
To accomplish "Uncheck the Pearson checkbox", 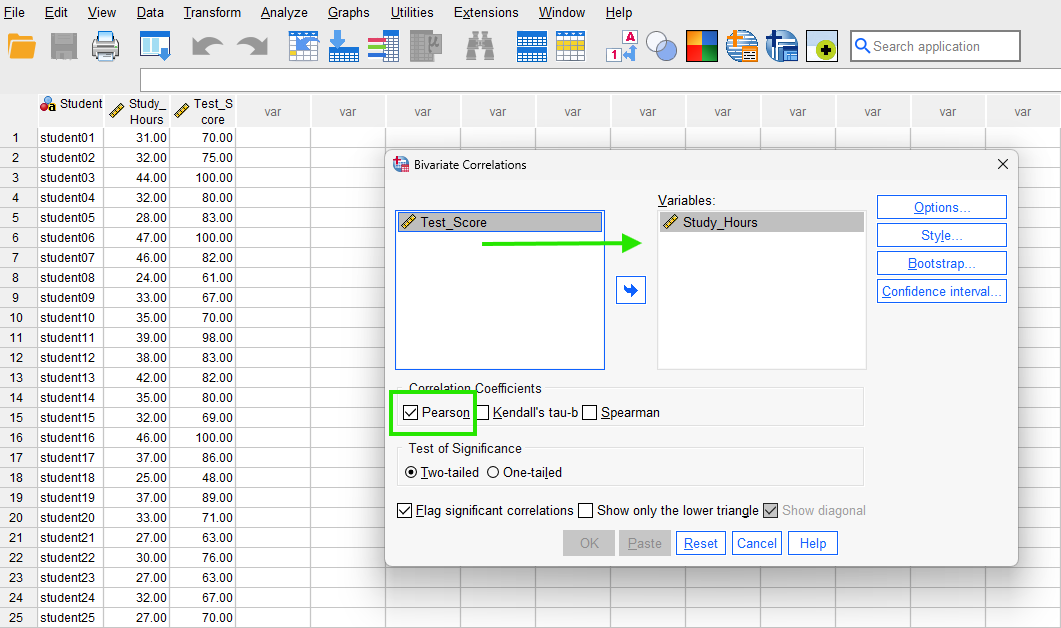I will point(411,412).
